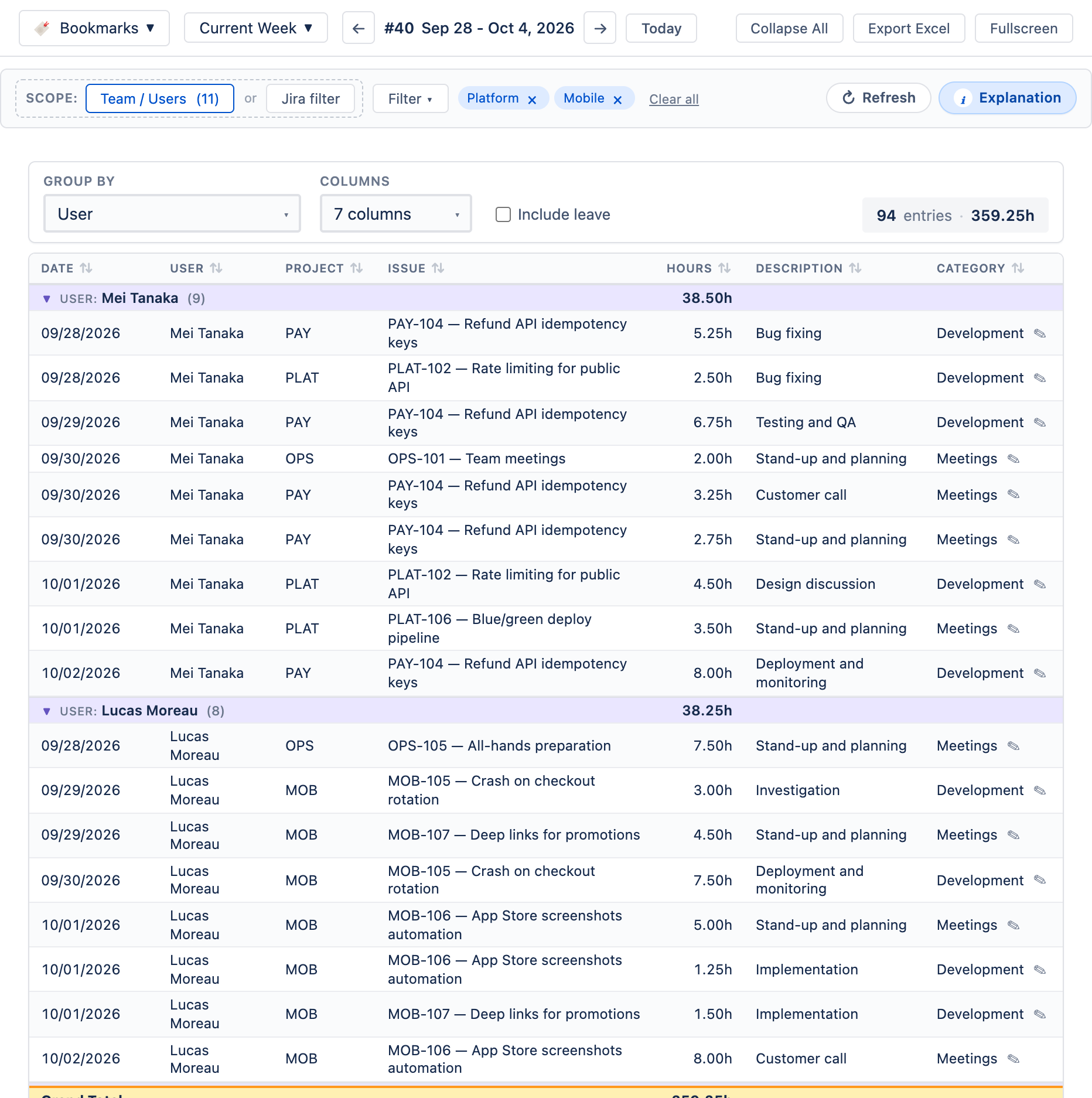
Task: Click Mei Tanaka's 38.50h subtotal
Action: [707, 298]
